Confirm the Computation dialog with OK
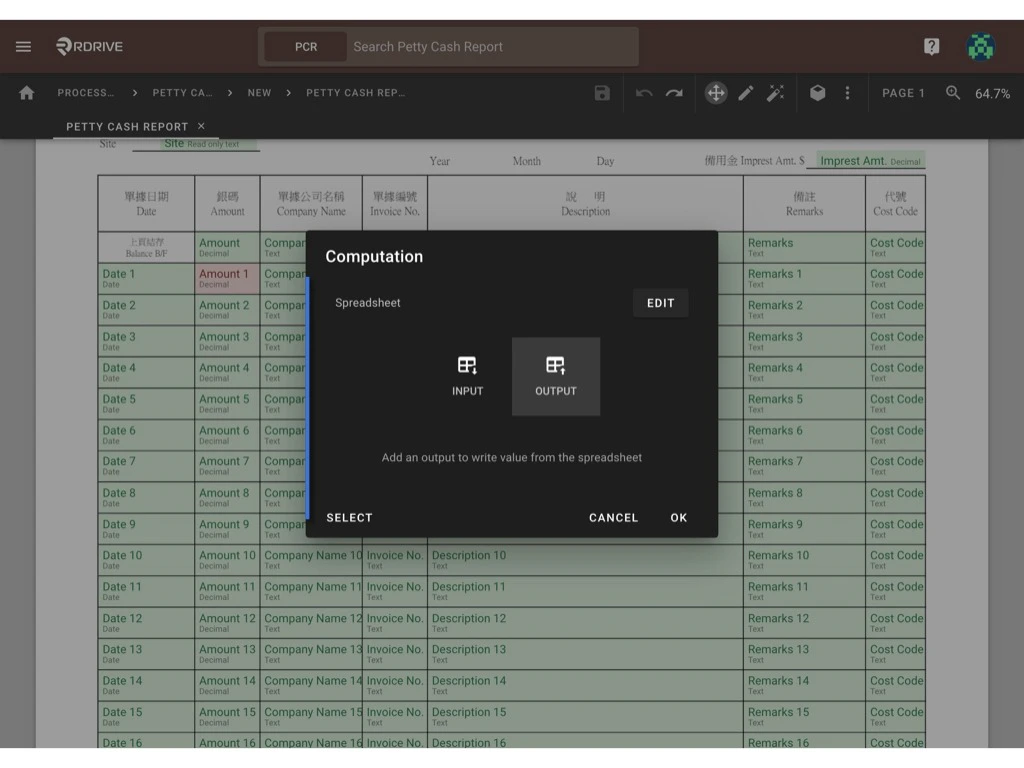Screen dimensions: 1024x768 click(678, 517)
